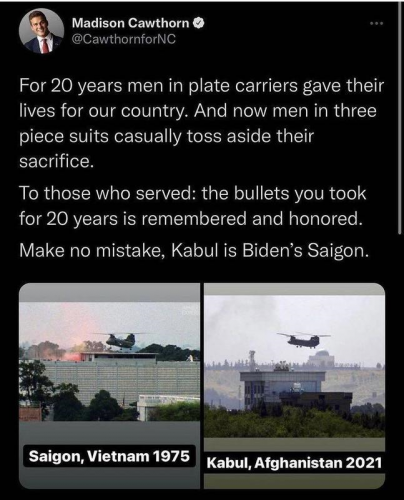Open the @CawthornforNC handle link
This screenshot has width=404, height=500.
tap(124, 39)
